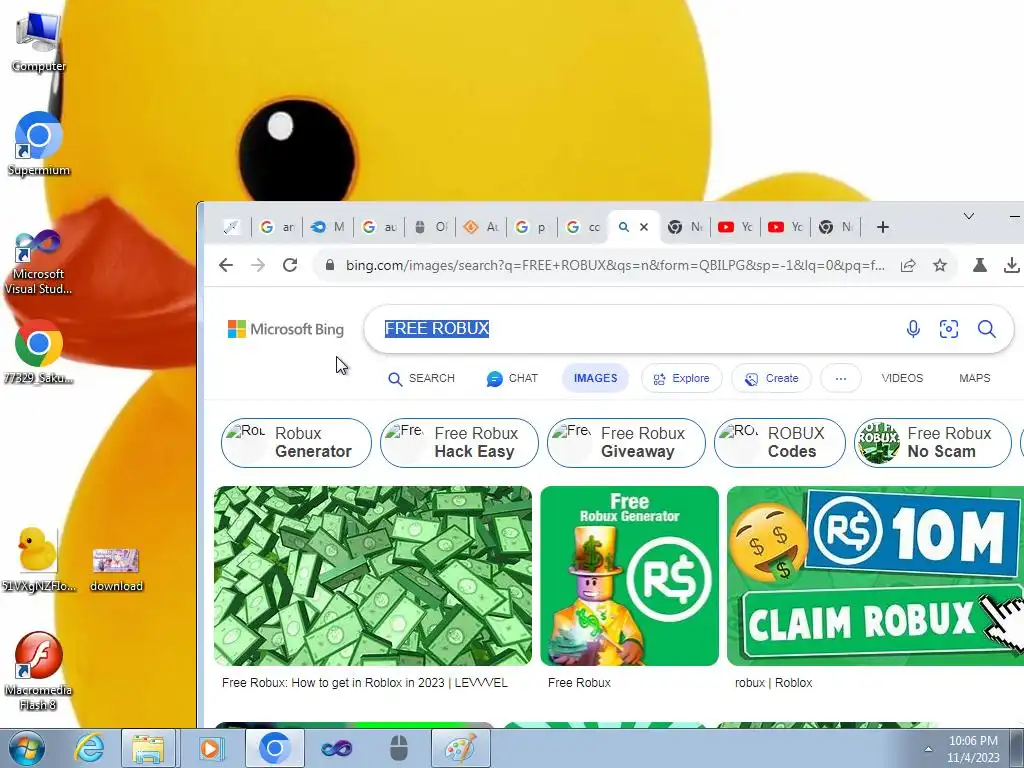Open the mouse app taskbar icon
The height and width of the screenshot is (768, 1024).
(x=398, y=748)
